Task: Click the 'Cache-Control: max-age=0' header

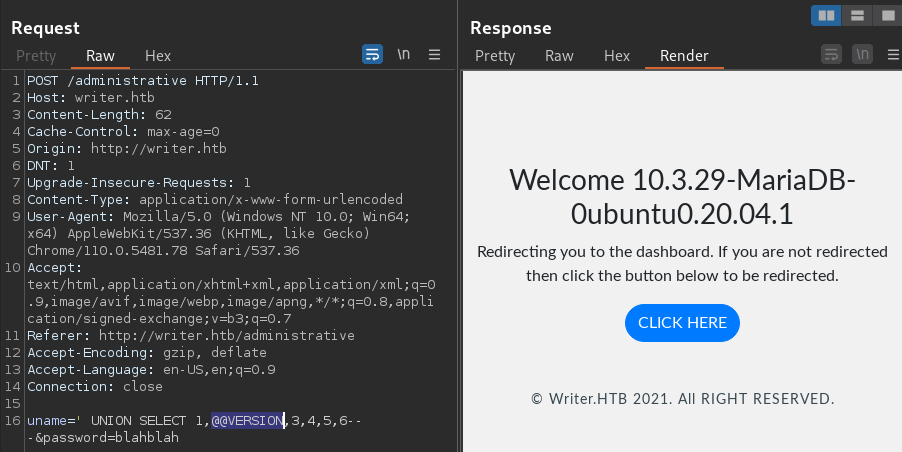Action: (x=123, y=132)
